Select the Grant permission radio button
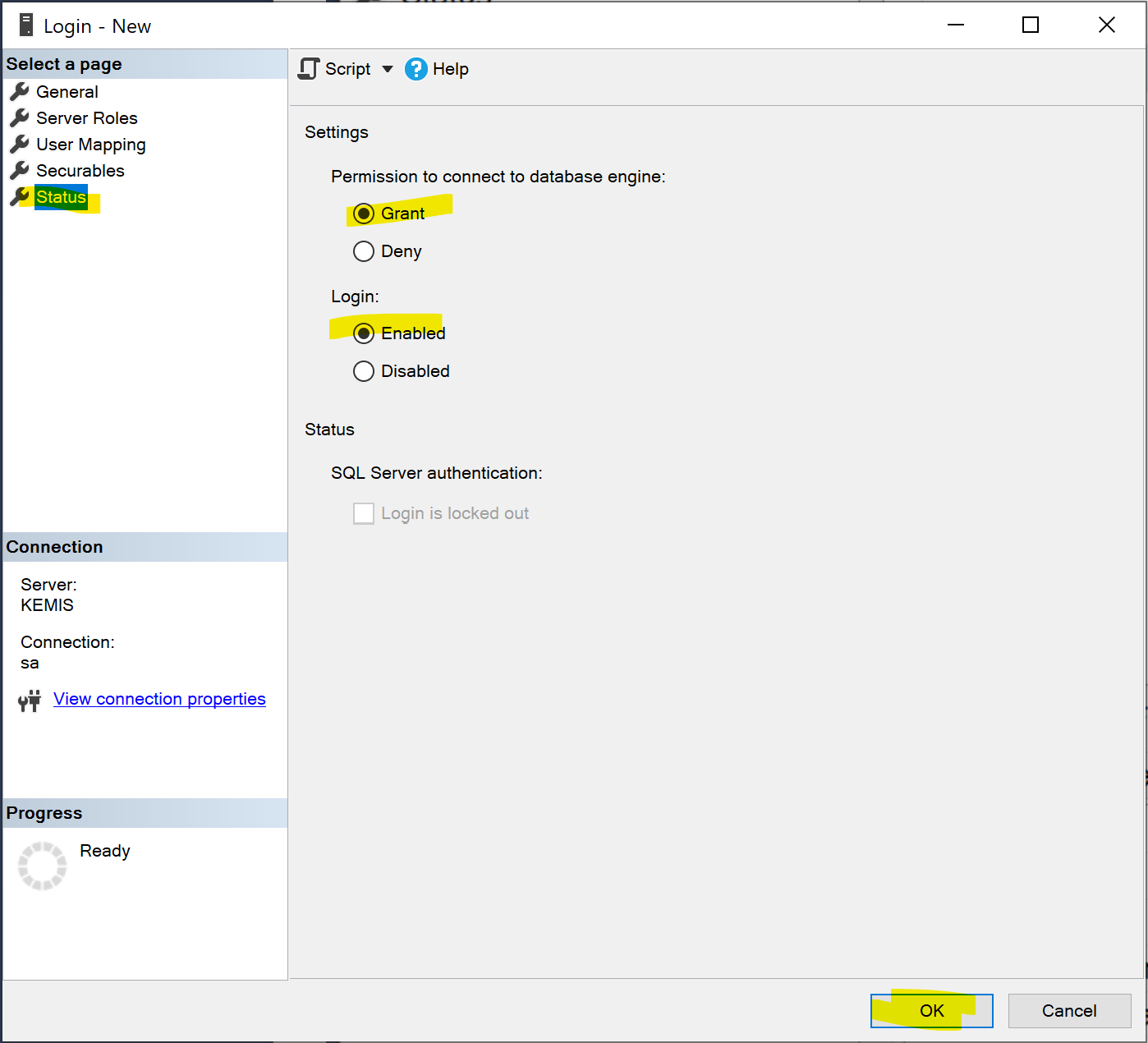The height and width of the screenshot is (1043, 1148). (364, 214)
